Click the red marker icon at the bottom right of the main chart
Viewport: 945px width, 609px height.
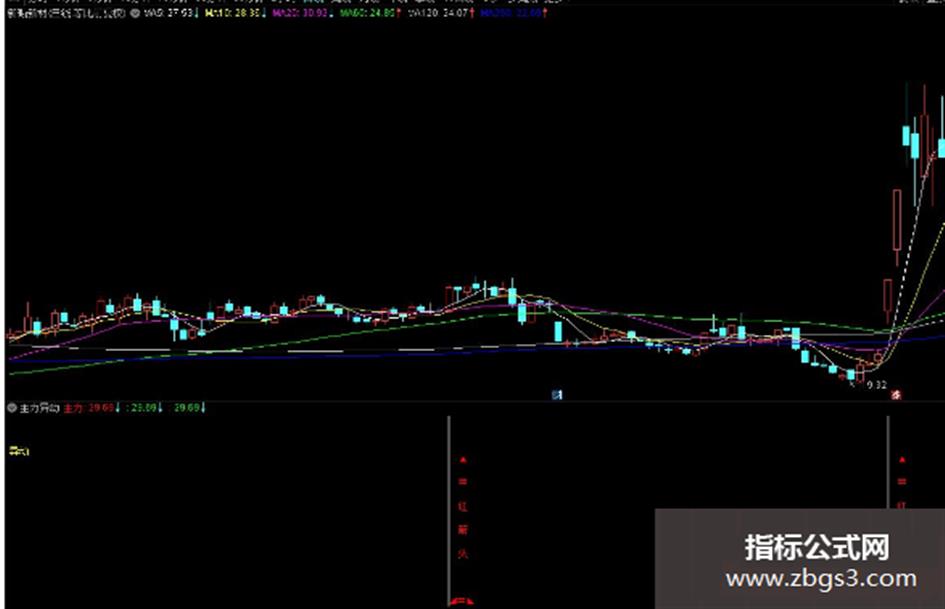pyautogui.click(x=896, y=395)
